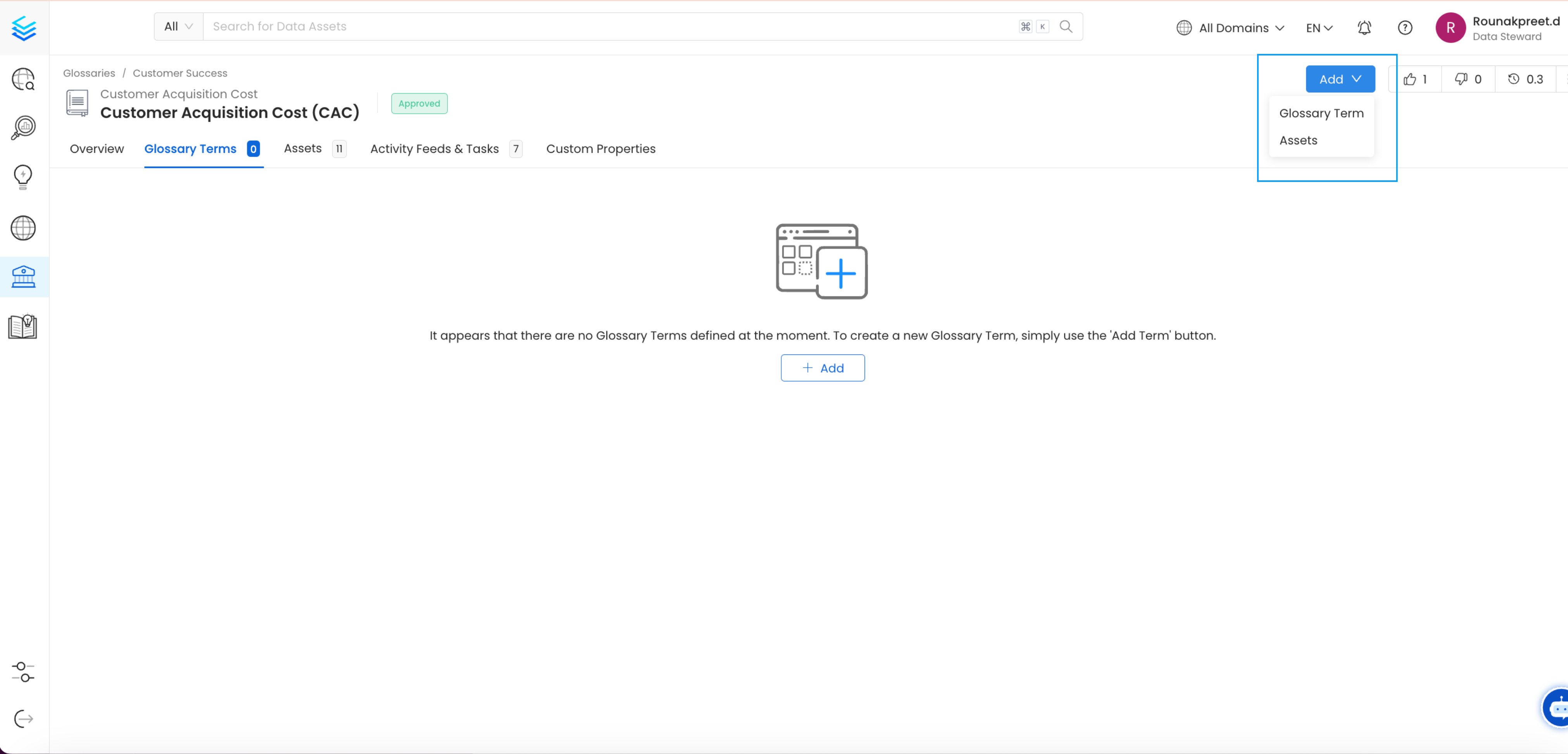
Task: Click the Approved status badge
Action: point(419,104)
